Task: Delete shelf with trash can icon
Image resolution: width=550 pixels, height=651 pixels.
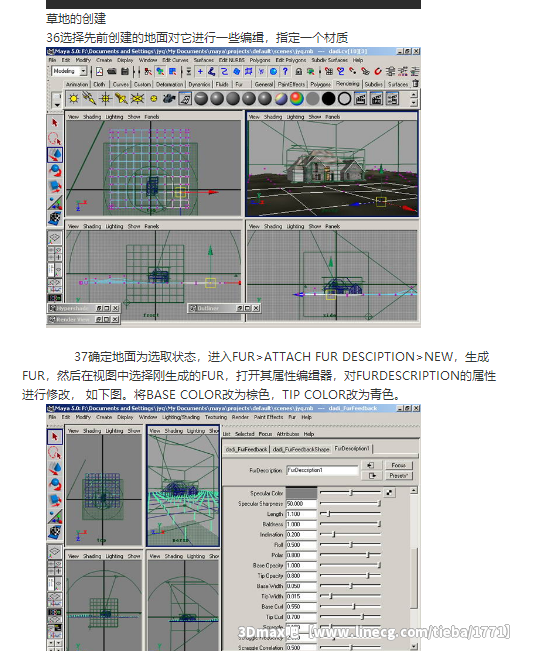Action: click(415, 83)
